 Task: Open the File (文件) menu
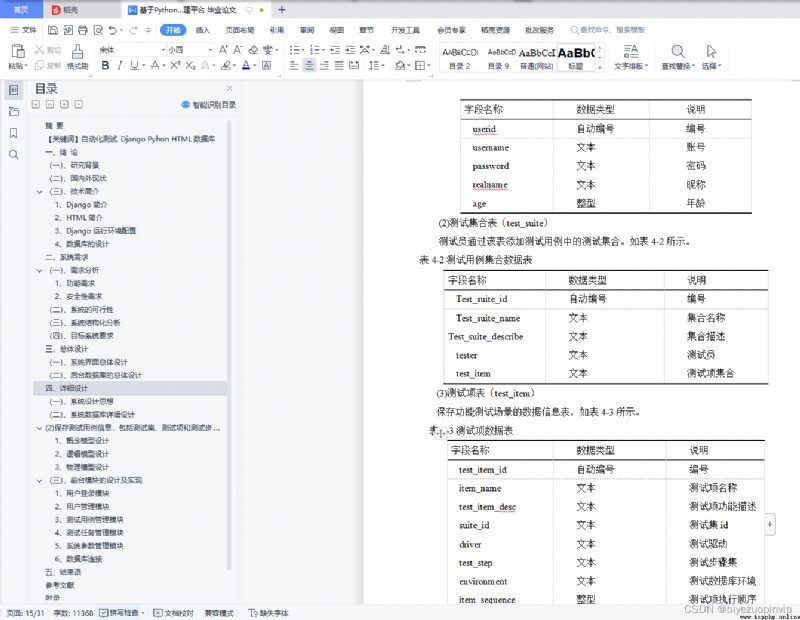point(23,30)
